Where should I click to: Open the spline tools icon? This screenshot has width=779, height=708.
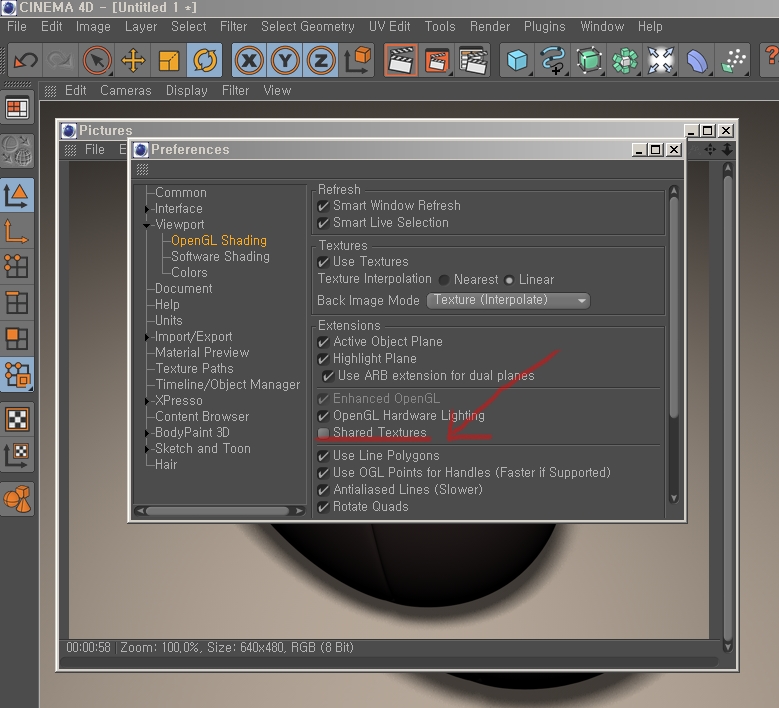[x=553, y=60]
